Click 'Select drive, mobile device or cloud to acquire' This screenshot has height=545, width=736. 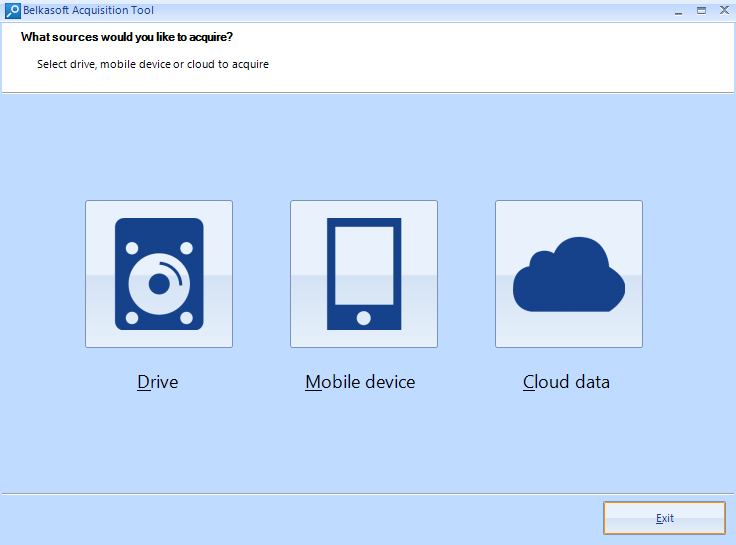tap(153, 64)
